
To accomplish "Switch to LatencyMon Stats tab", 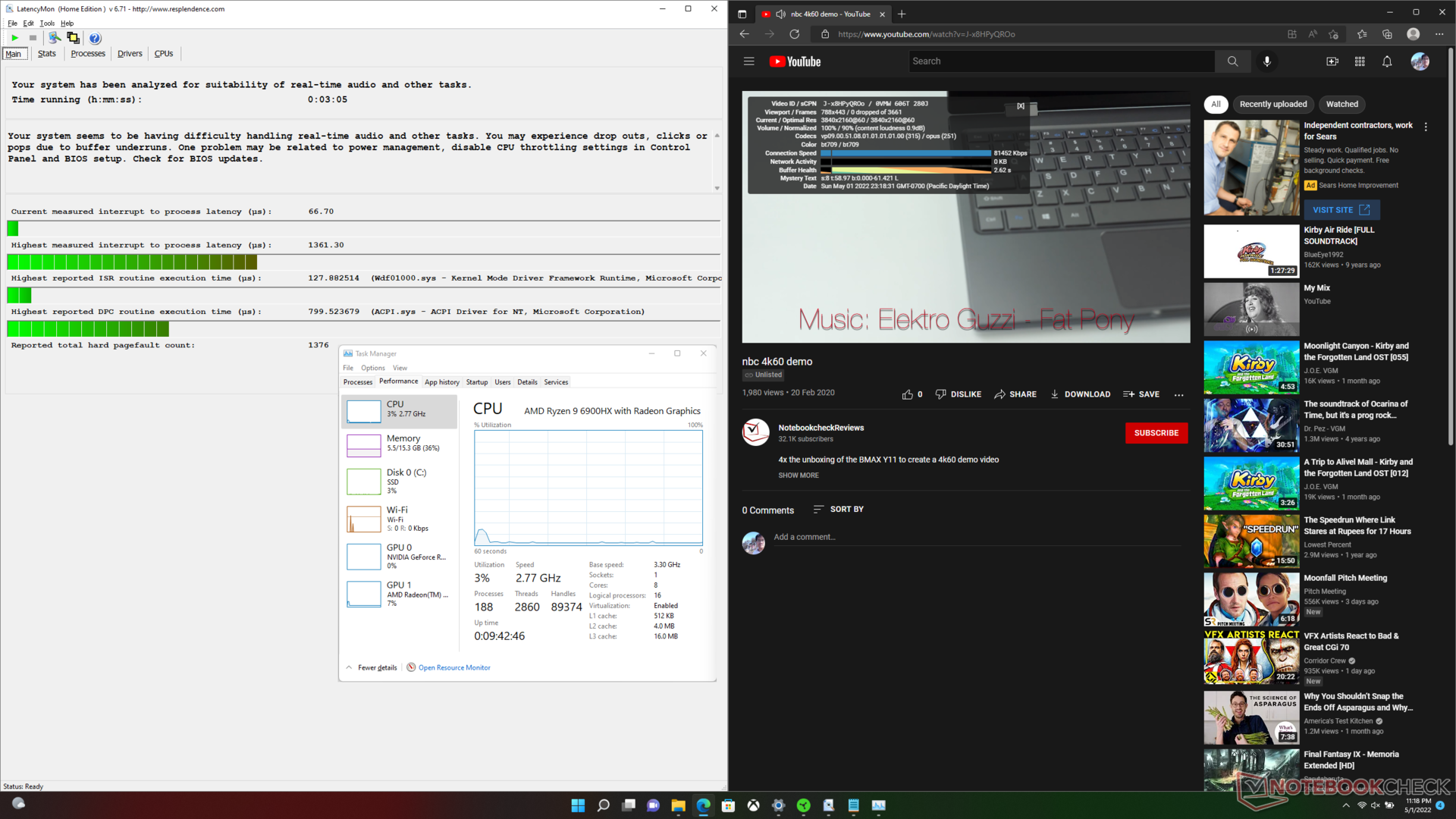I will click(x=47, y=54).
